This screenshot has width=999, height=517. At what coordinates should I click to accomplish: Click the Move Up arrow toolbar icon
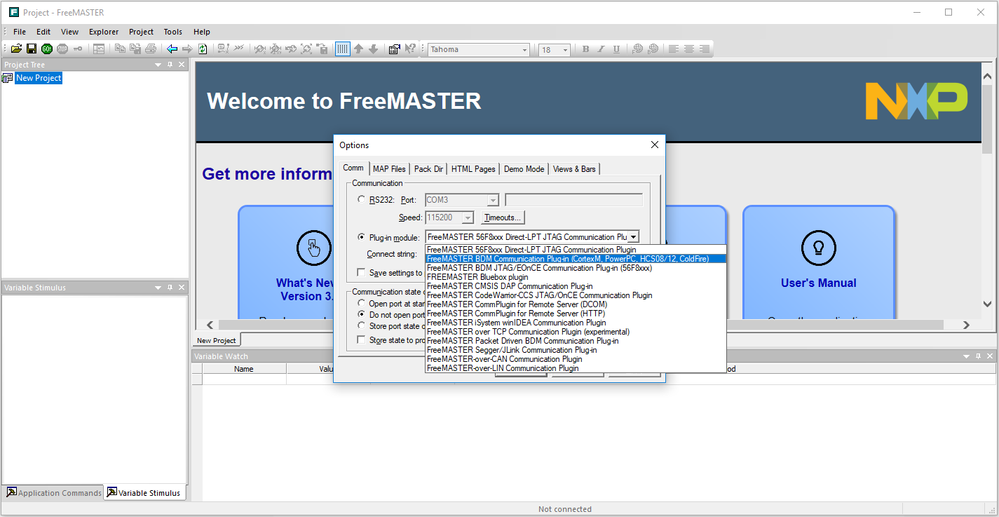click(359, 49)
